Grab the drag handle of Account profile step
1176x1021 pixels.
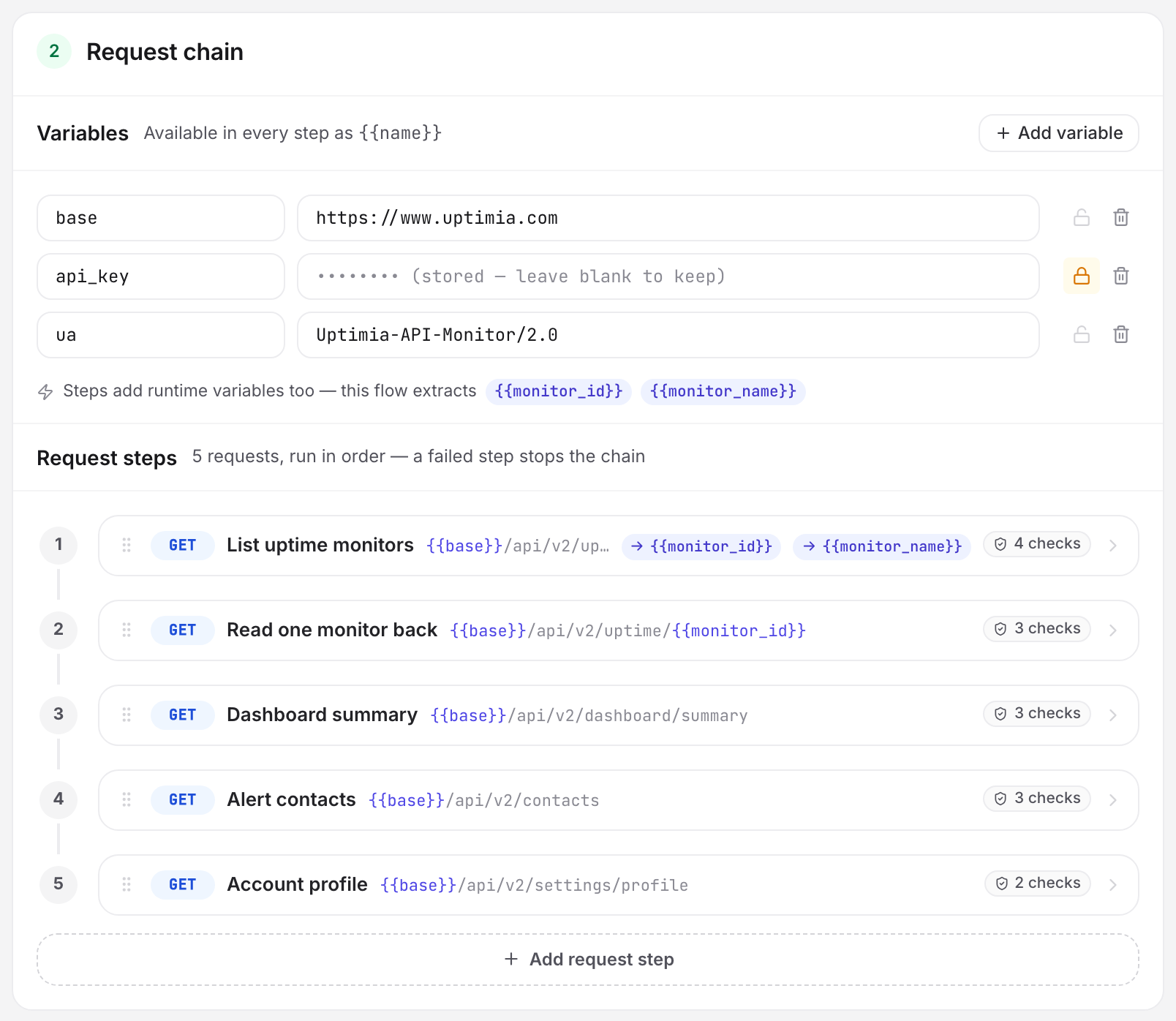pyautogui.click(x=127, y=884)
